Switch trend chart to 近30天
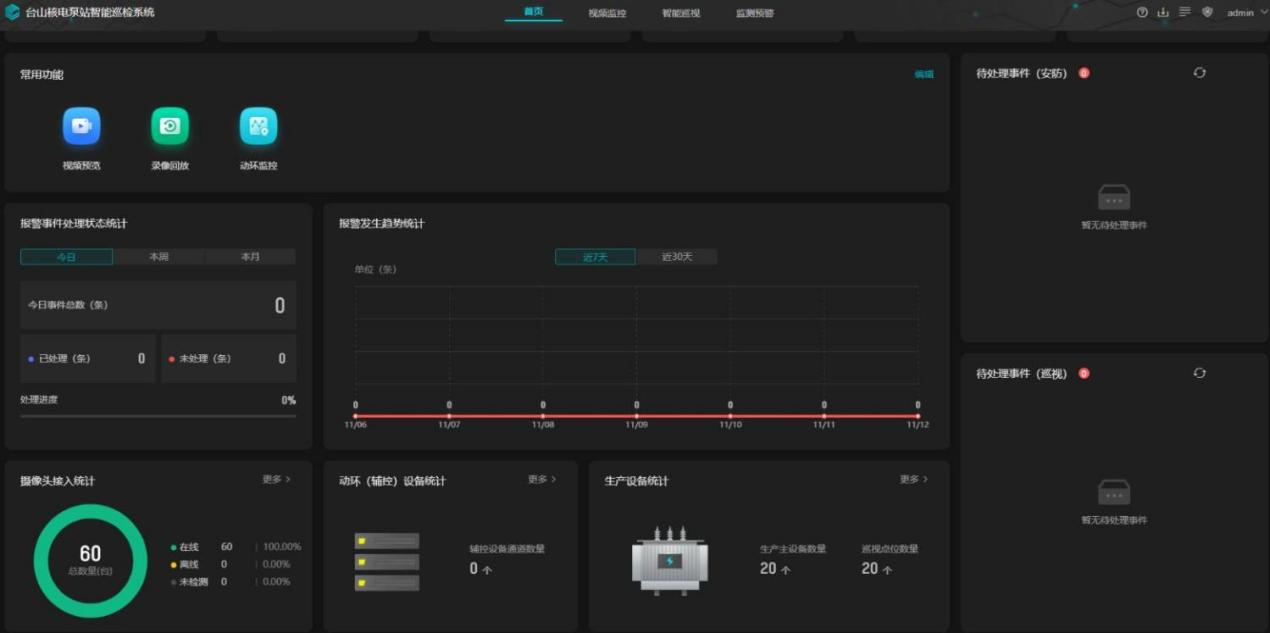The image size is (1270, 633). coord(676,257)
